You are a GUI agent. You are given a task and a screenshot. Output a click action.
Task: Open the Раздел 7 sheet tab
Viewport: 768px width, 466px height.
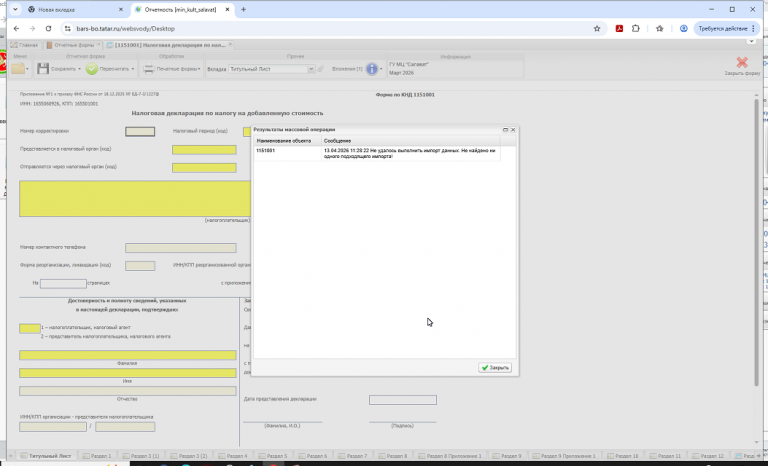(x=352, y=456)
